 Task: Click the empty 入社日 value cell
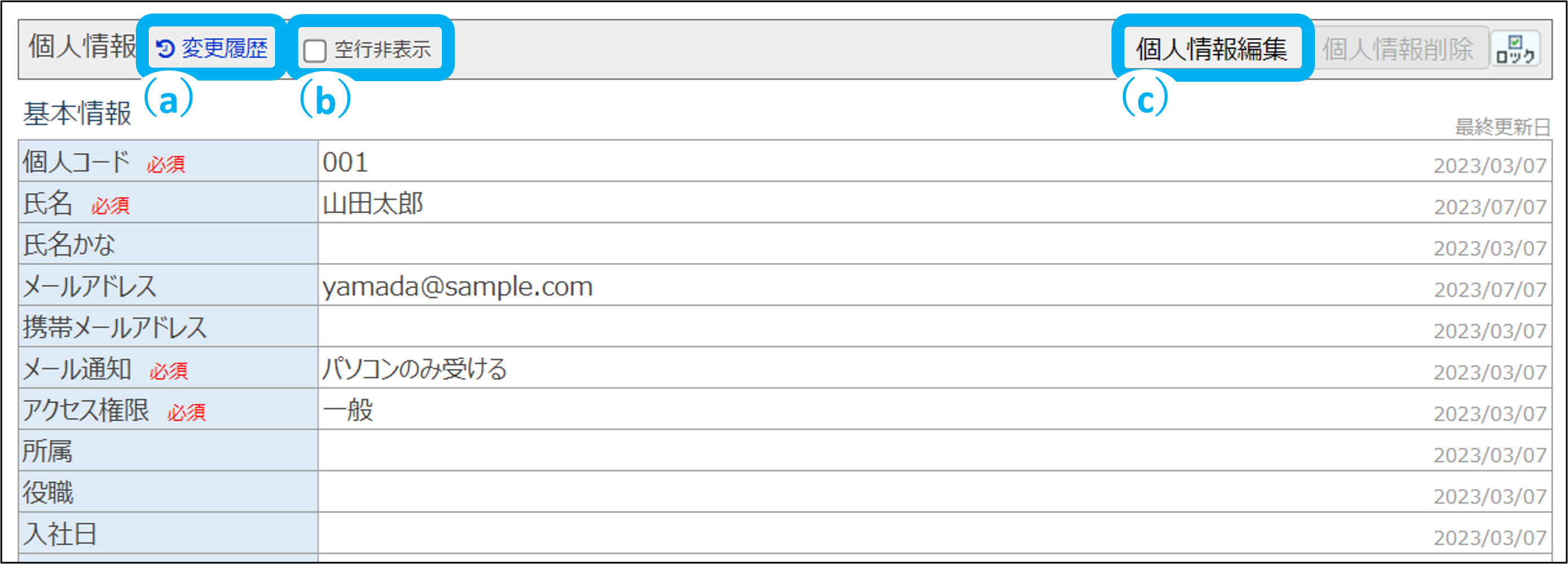click(730, 535)
